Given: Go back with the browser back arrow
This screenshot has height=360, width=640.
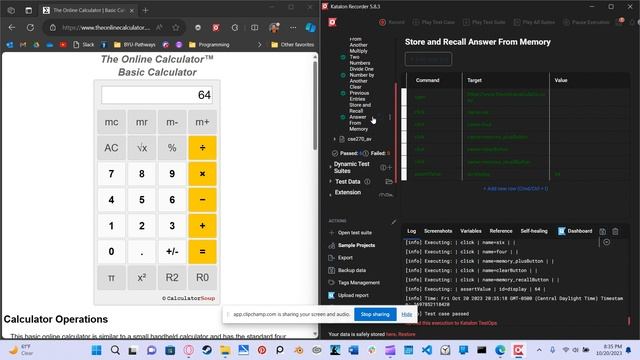Looking at the screenshot, I should pyautogui.click(x=12, y=27).
